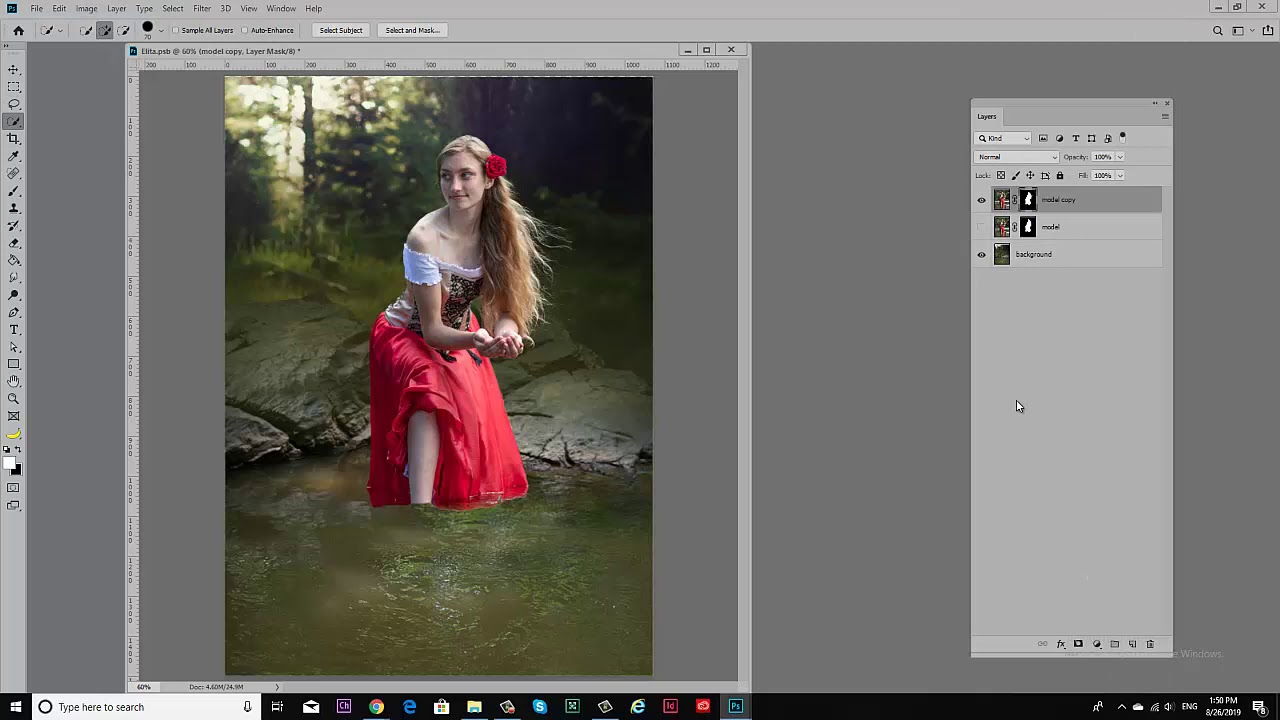Open Google Chrome from taskbar
This screenshot has height=720, width=1280.
click(376, 707)
